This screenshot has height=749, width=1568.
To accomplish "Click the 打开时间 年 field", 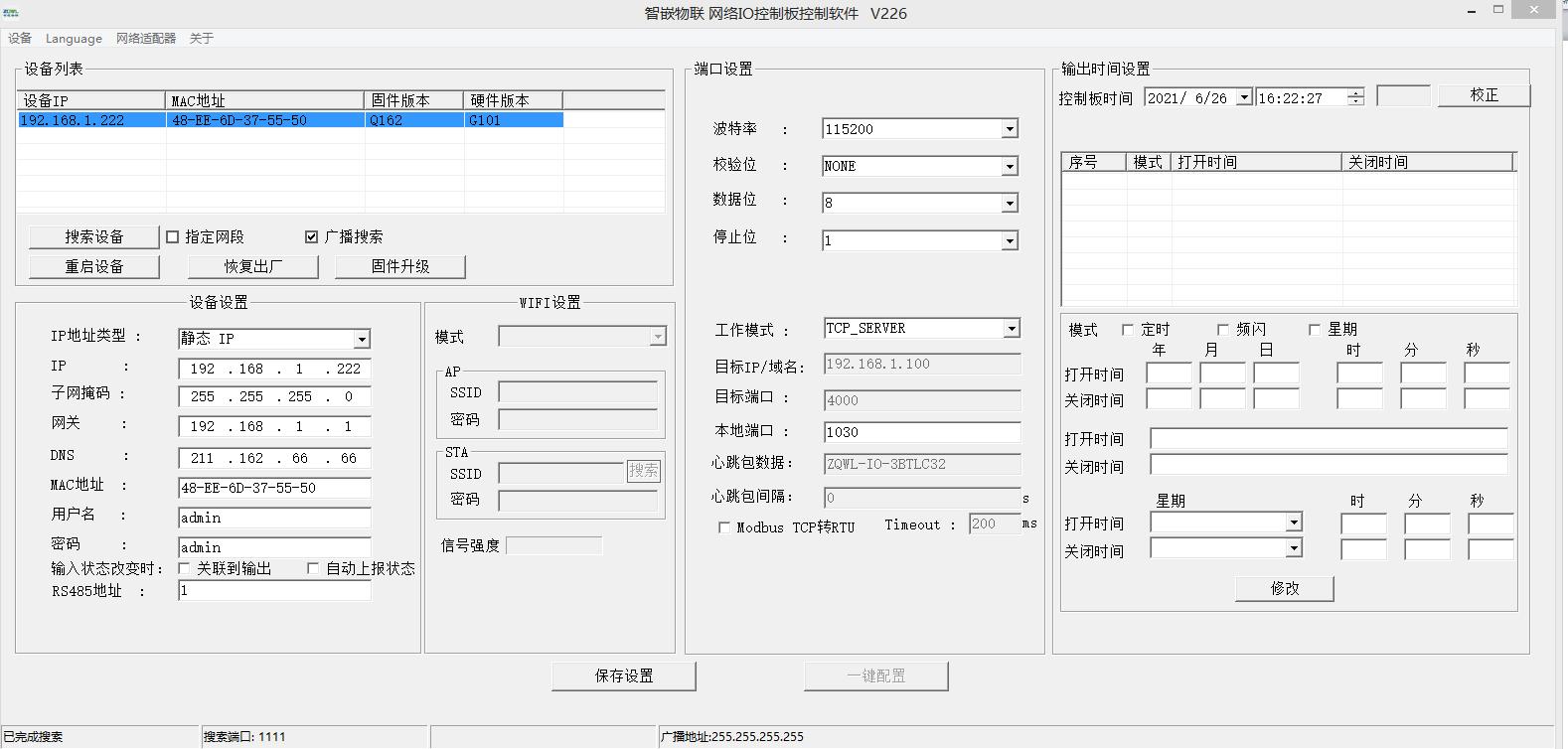I will click(x=1169, y=374).
